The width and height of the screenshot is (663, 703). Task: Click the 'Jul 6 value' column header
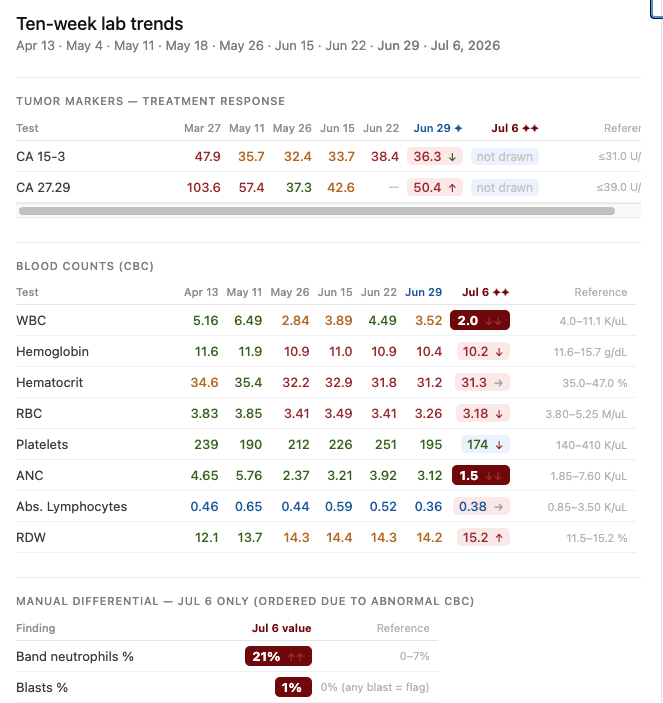[282, 628]
